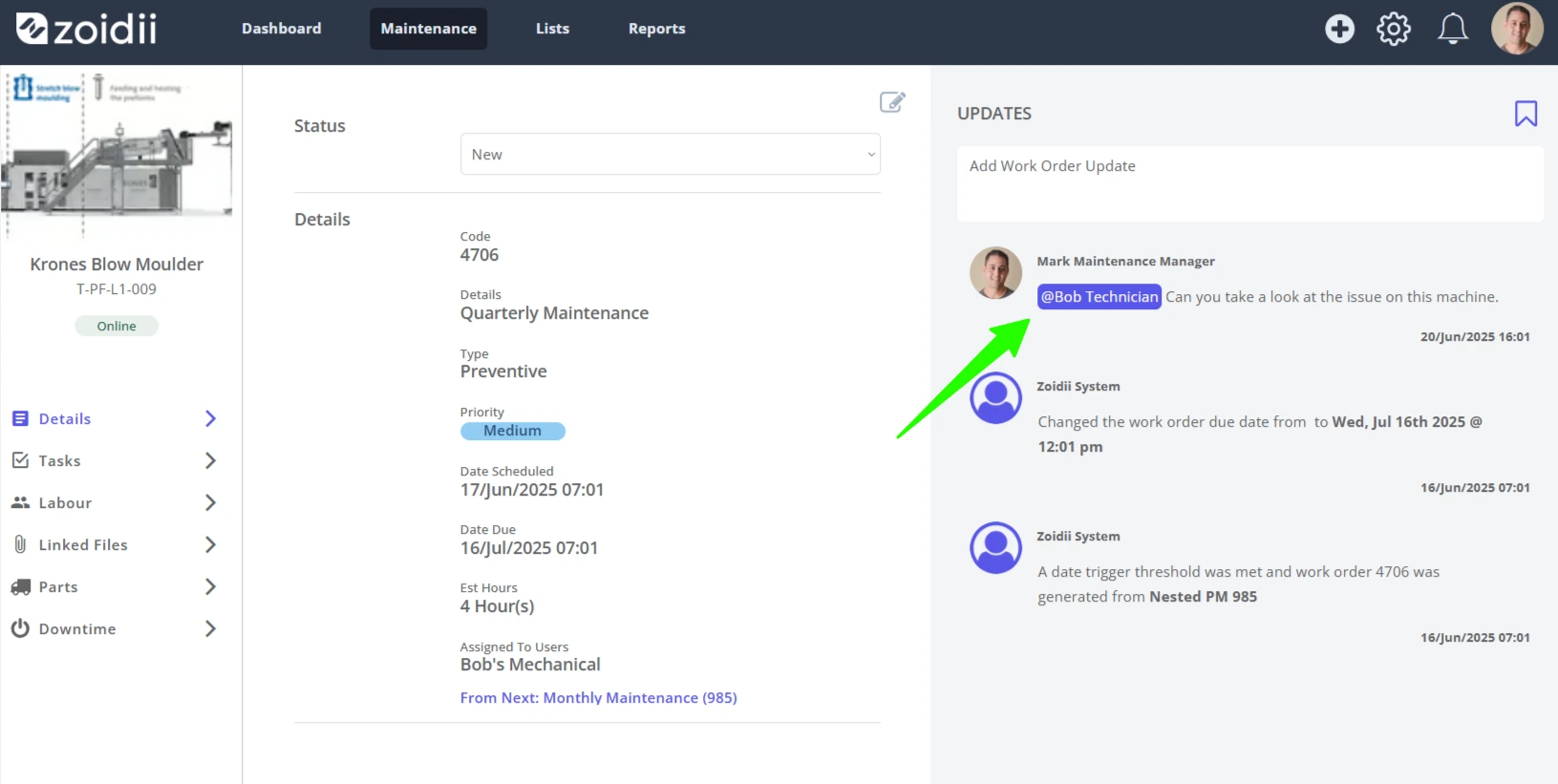Click the UPDATES heading

[x=994, y=114]
